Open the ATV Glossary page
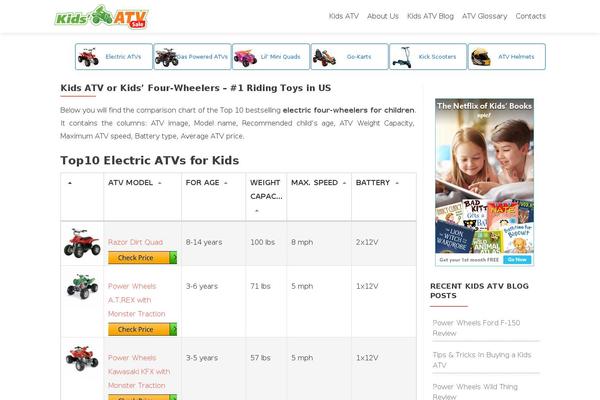This screenshot has width=600, height=400. click(x=484, y=16)
